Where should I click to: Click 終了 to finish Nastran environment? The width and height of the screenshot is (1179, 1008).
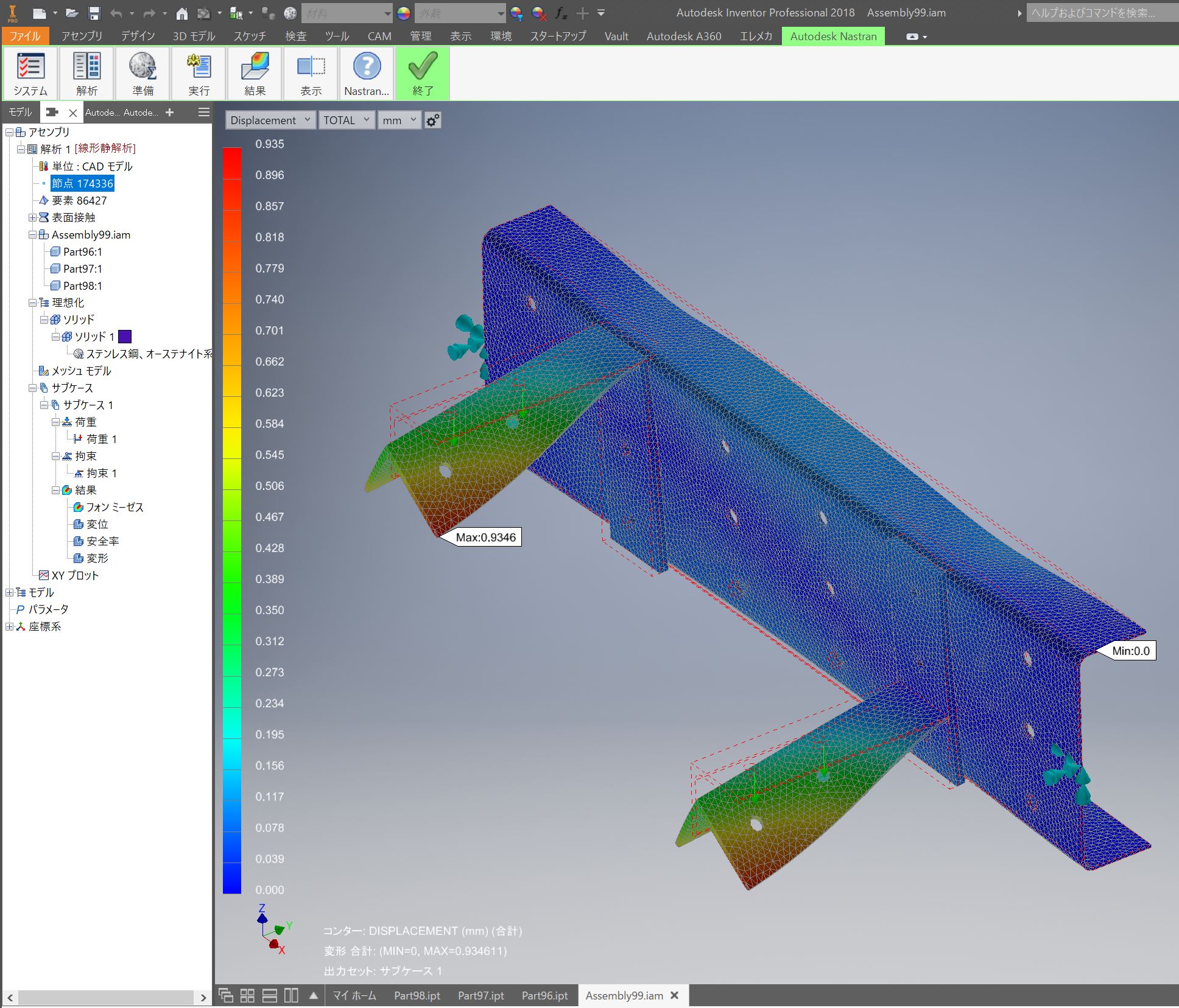(x=423, y=74)
